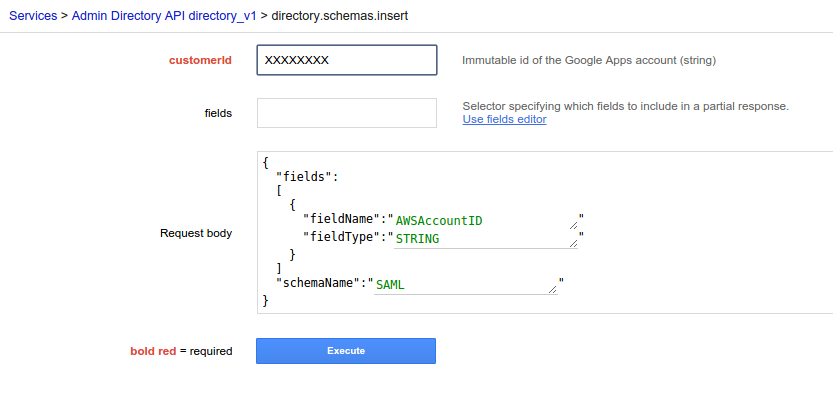This screenshot has width=833, height=394.
Task: Grab the resize handle of fieldType box
Action: pyautogui.click(x=573, y=243)
